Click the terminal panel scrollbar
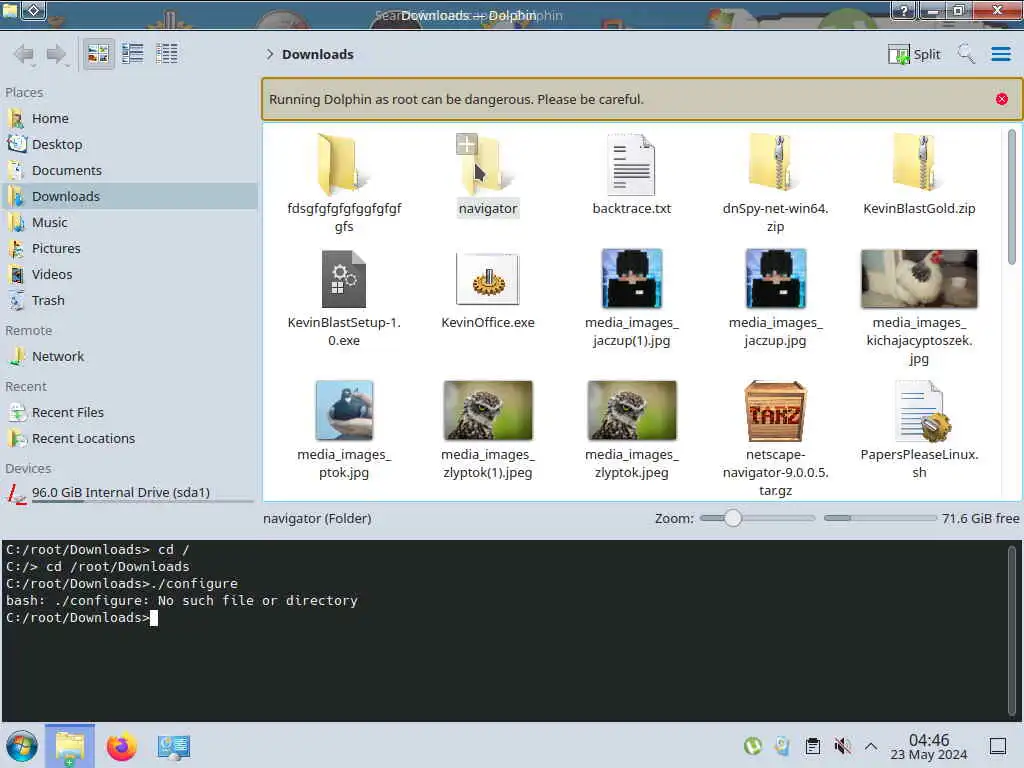 click(1012, 630)
